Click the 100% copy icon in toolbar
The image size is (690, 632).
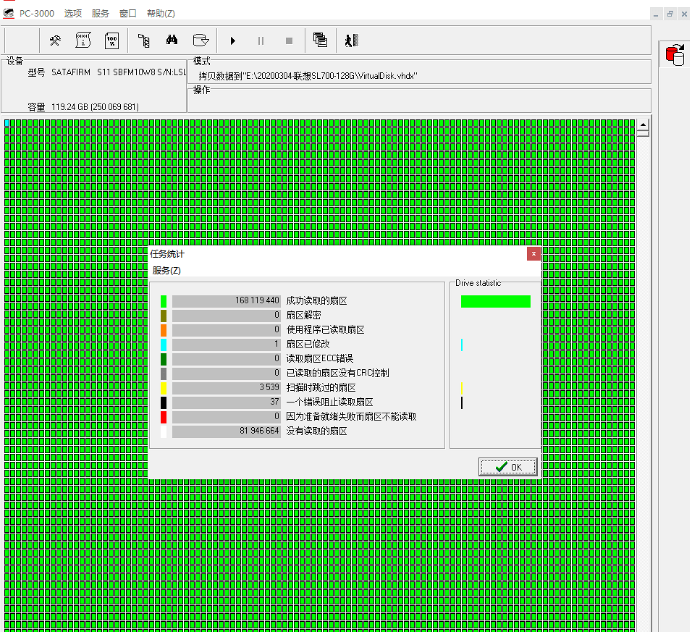point(112,40)
